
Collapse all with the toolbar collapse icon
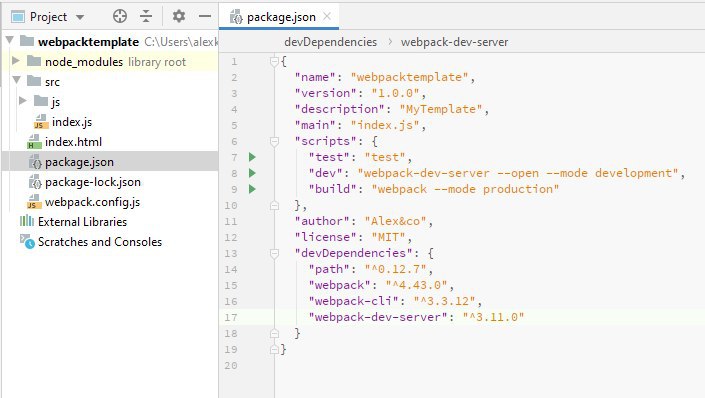pyautogui.click(x=146, y=17)
